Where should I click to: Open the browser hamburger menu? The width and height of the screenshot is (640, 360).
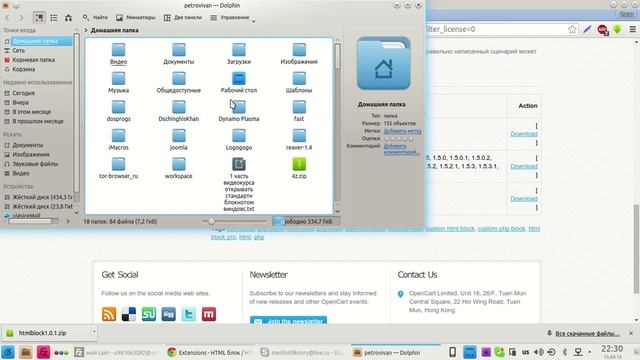632,29
